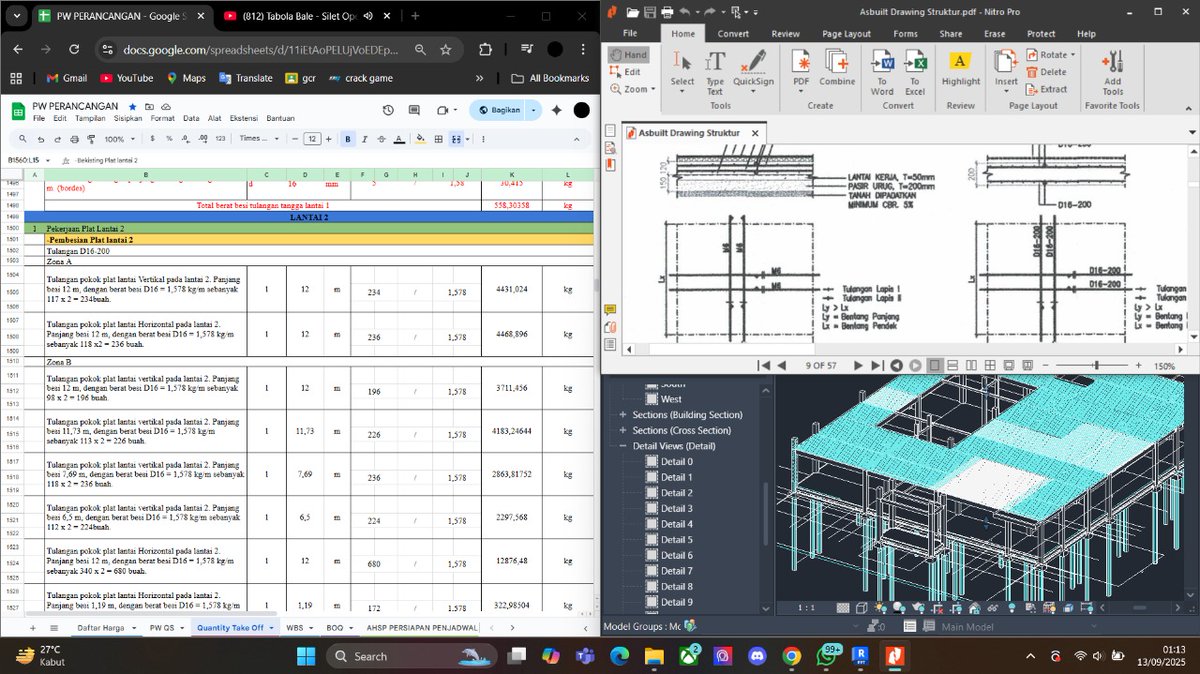Toggle italic formatting in Google Sheets

click(x=365, y=139)
